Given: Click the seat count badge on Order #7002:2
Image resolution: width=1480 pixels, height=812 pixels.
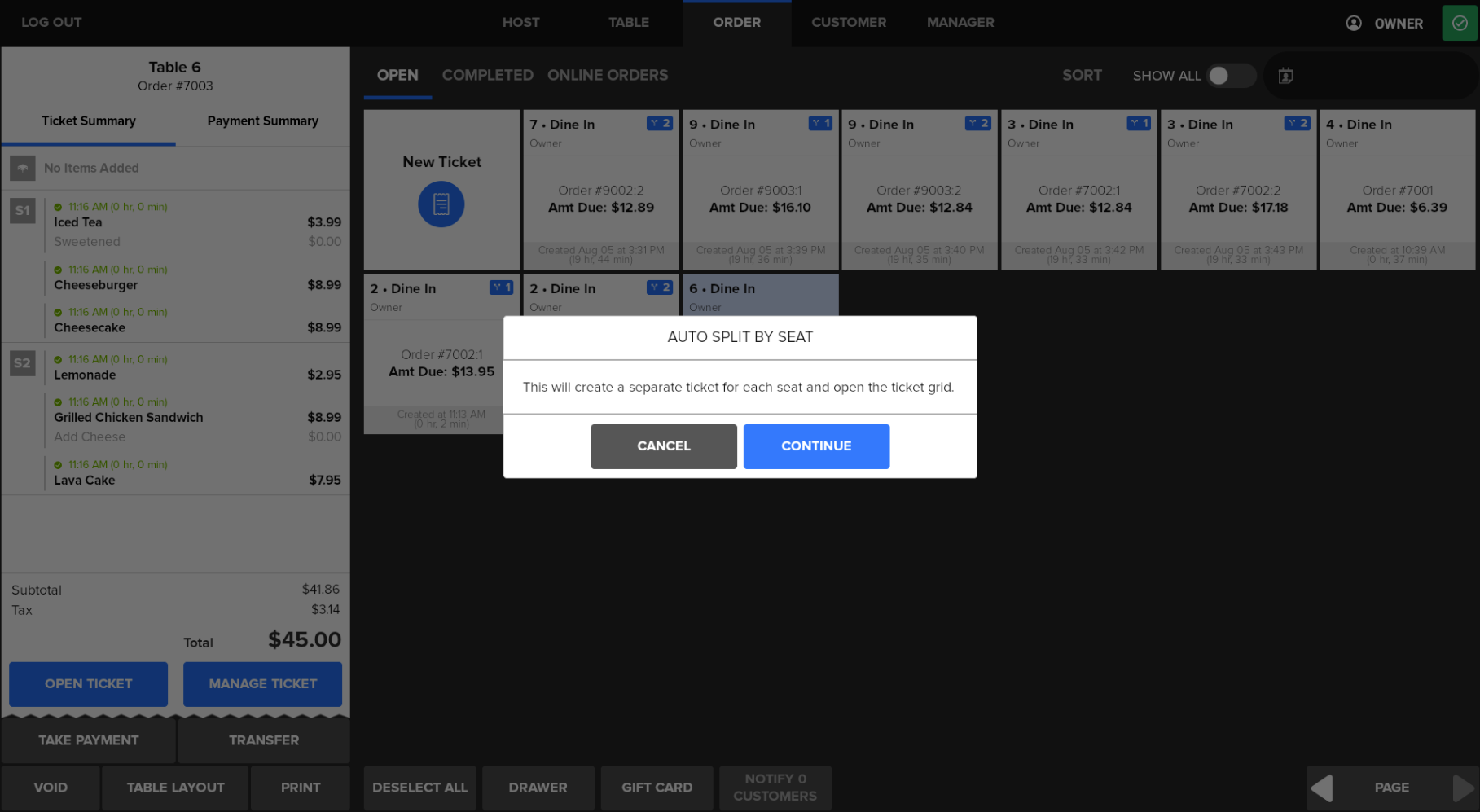Looking at the screenshot, I should pos(1297,123).
